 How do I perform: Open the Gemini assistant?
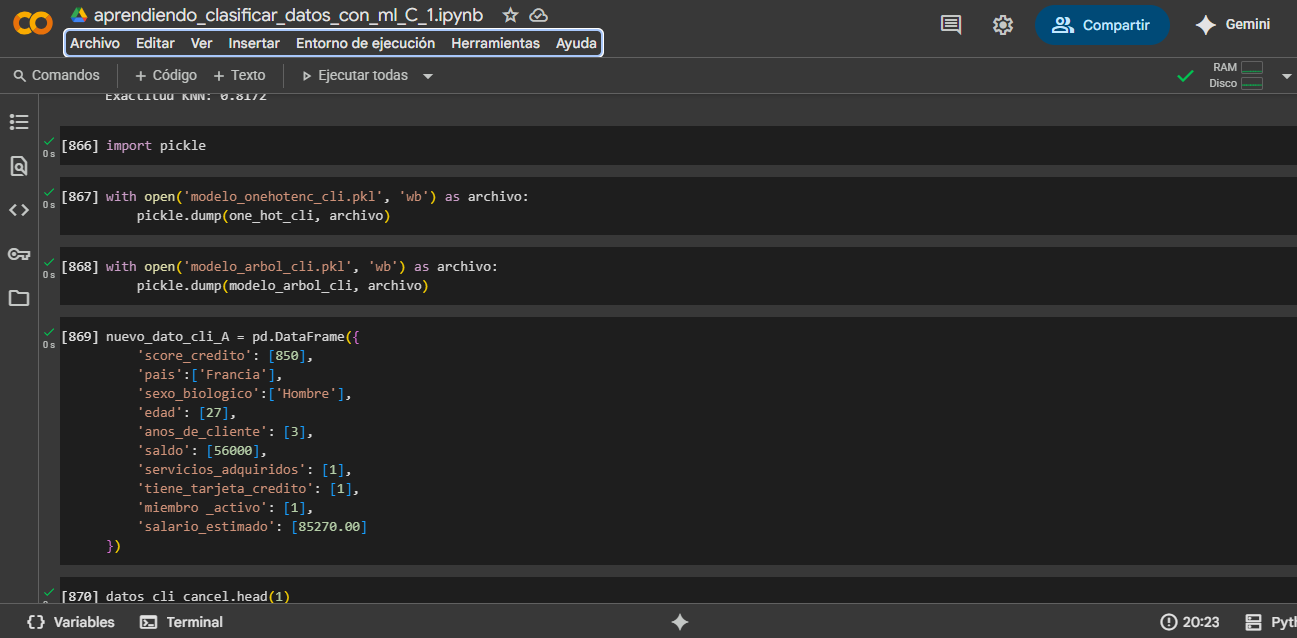point(1233,25)
